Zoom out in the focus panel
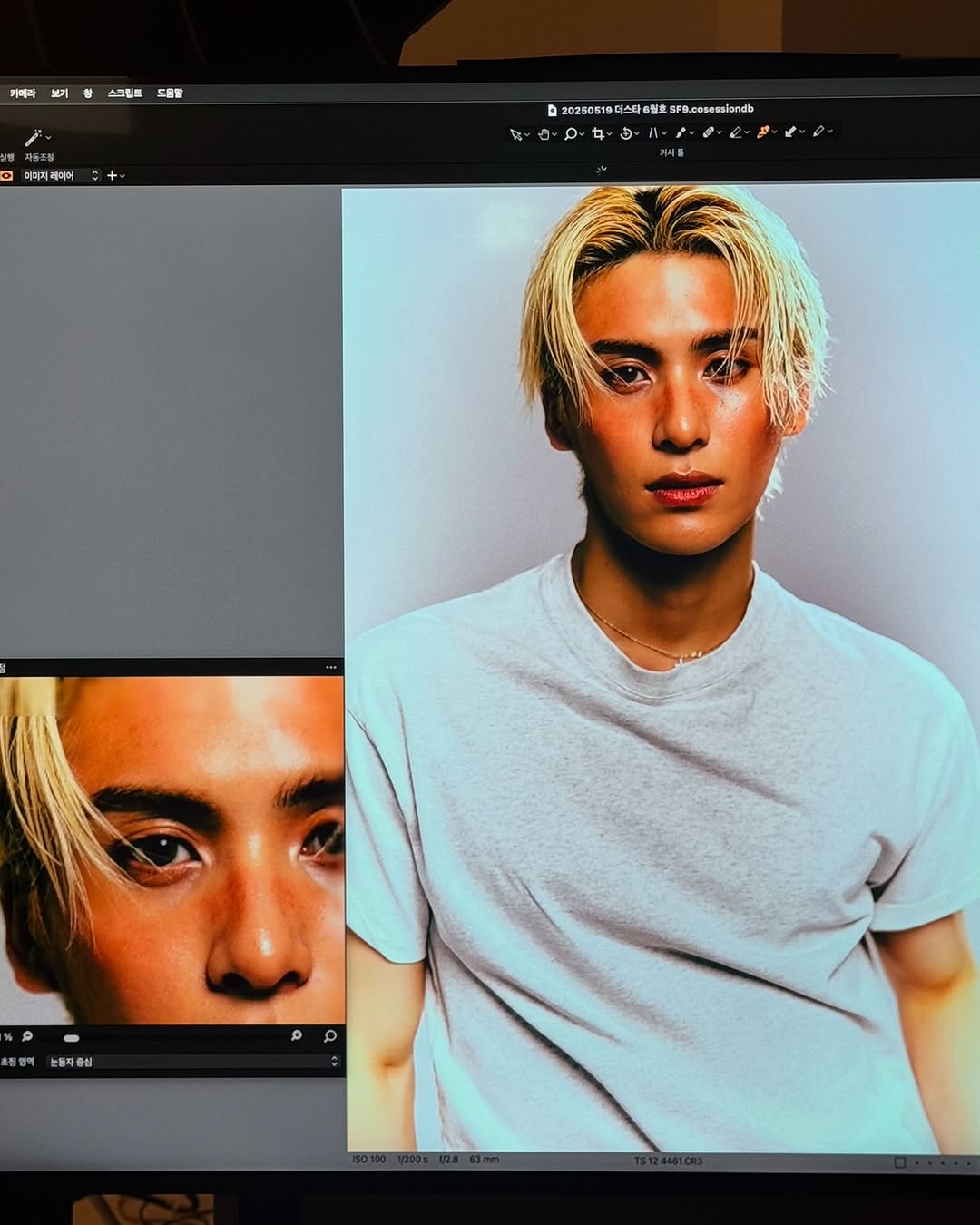This screenshot has width=980, height=1225. (x=27, y=1036)
